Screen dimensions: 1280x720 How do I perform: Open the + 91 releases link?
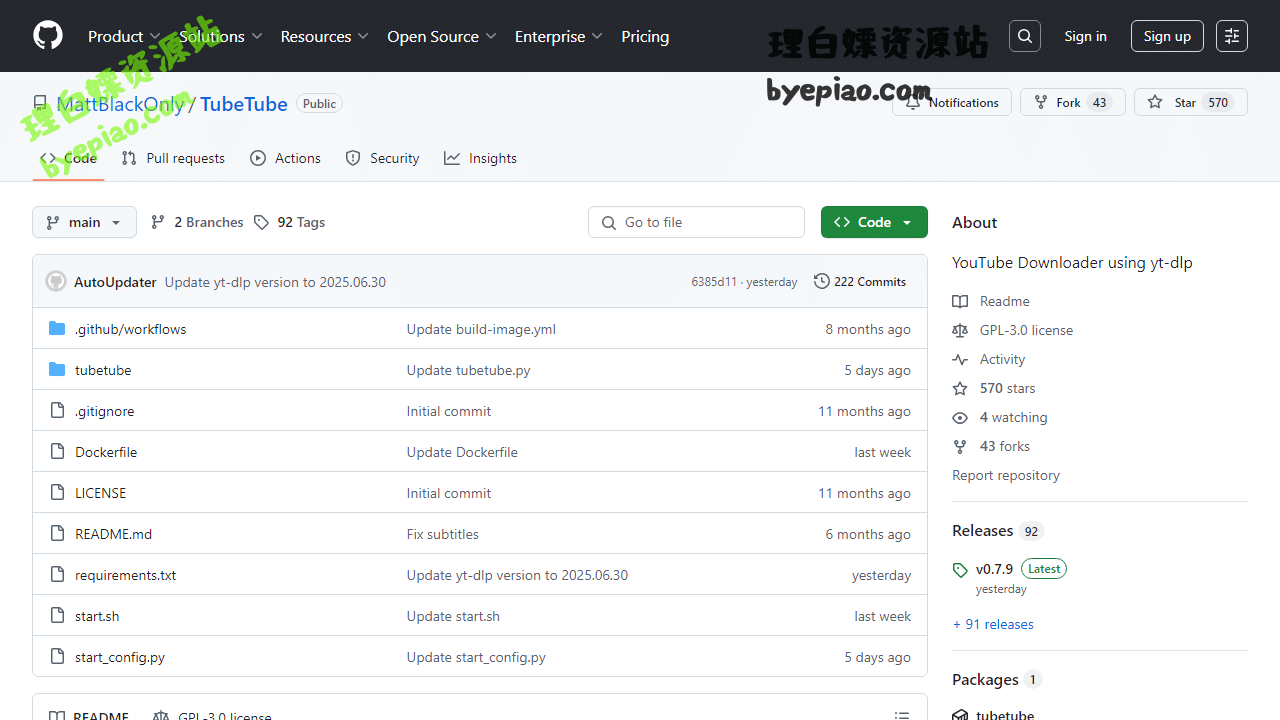click(x=993, y=624)
